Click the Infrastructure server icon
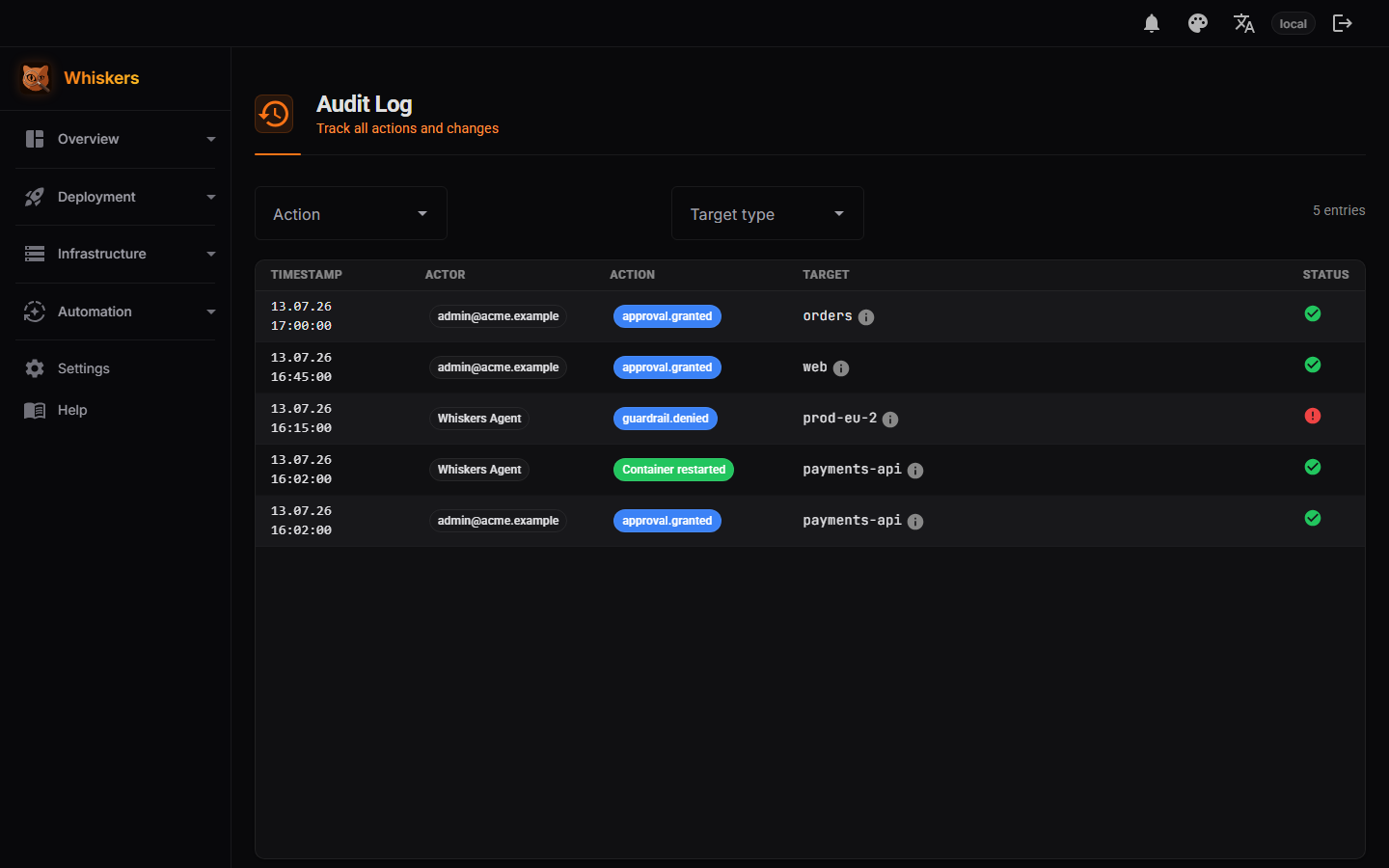Image resolution: width=1389 pixels, height=868 pixels. click(x=35, y=254)
